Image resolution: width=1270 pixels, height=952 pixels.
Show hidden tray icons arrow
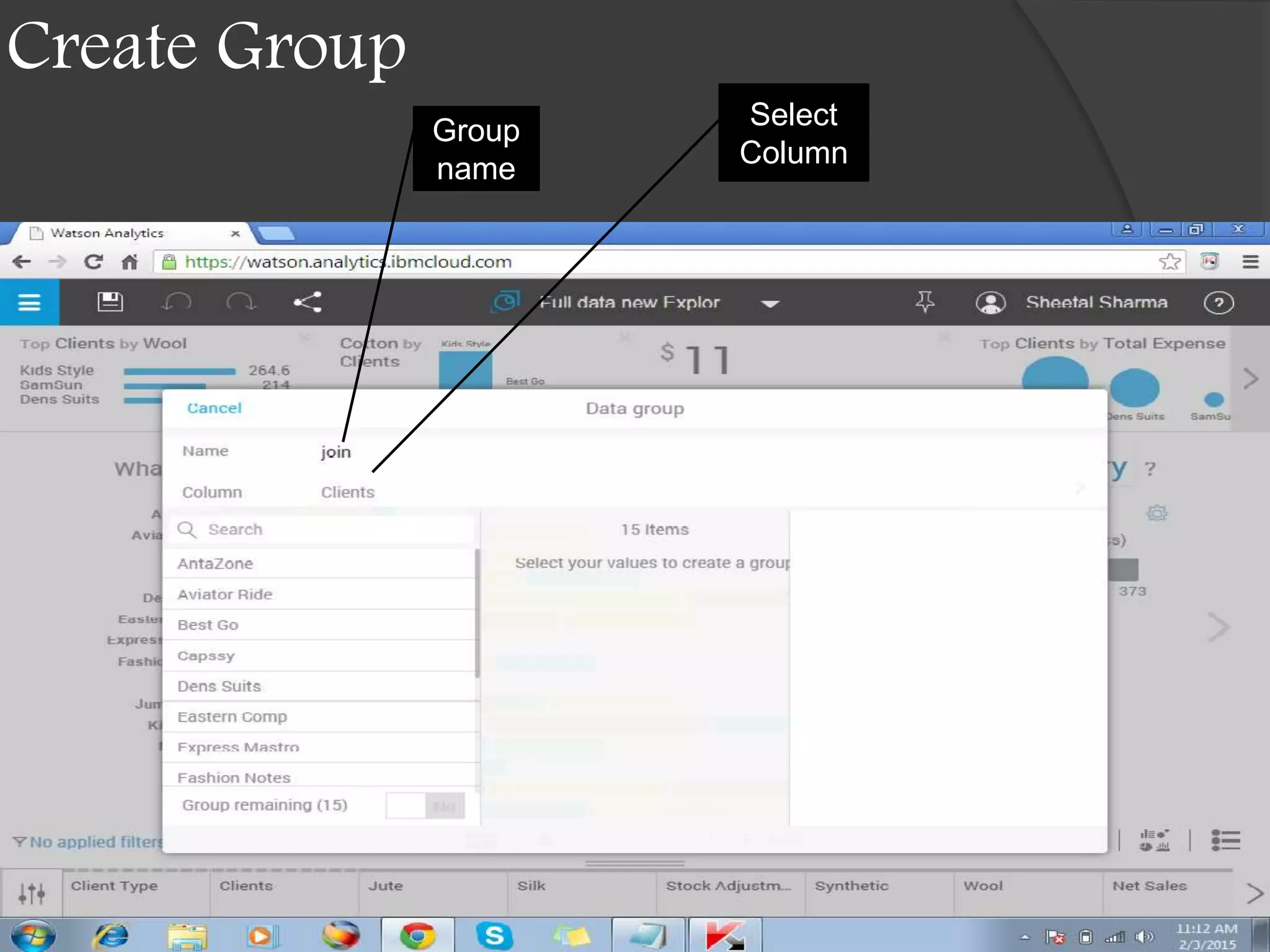tap(1025, 937)
